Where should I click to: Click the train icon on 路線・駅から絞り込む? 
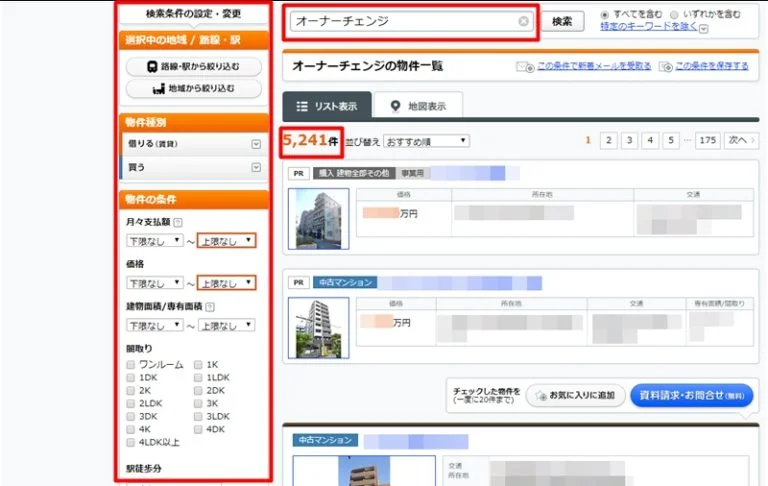[152, 67]
